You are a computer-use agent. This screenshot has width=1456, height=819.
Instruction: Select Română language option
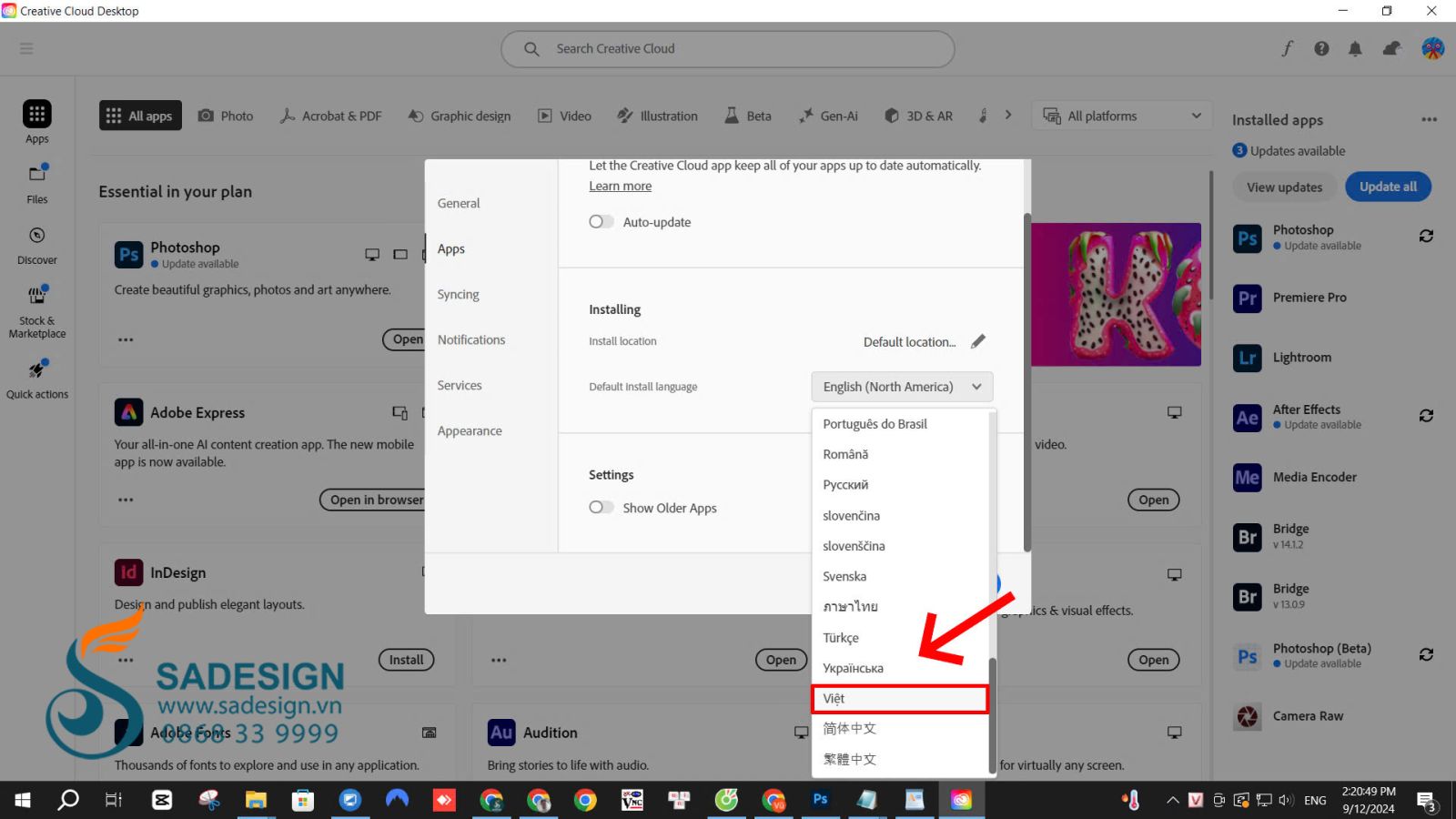(899, 454)
